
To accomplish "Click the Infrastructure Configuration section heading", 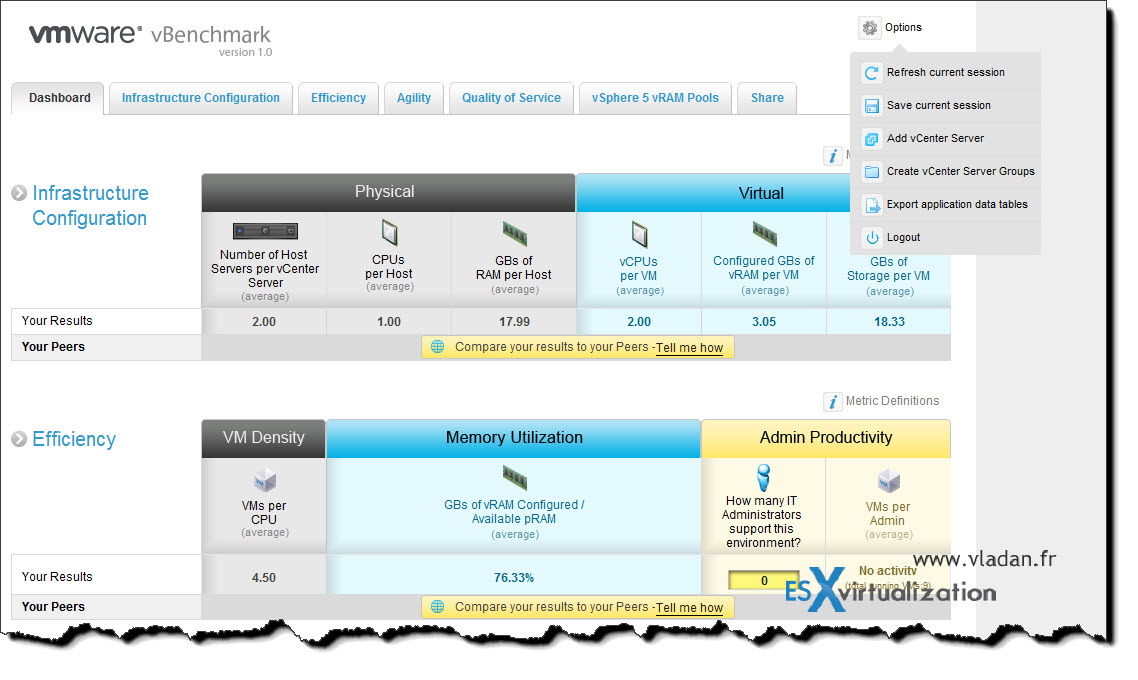I will pyautogui.click(x=90, y=205).
